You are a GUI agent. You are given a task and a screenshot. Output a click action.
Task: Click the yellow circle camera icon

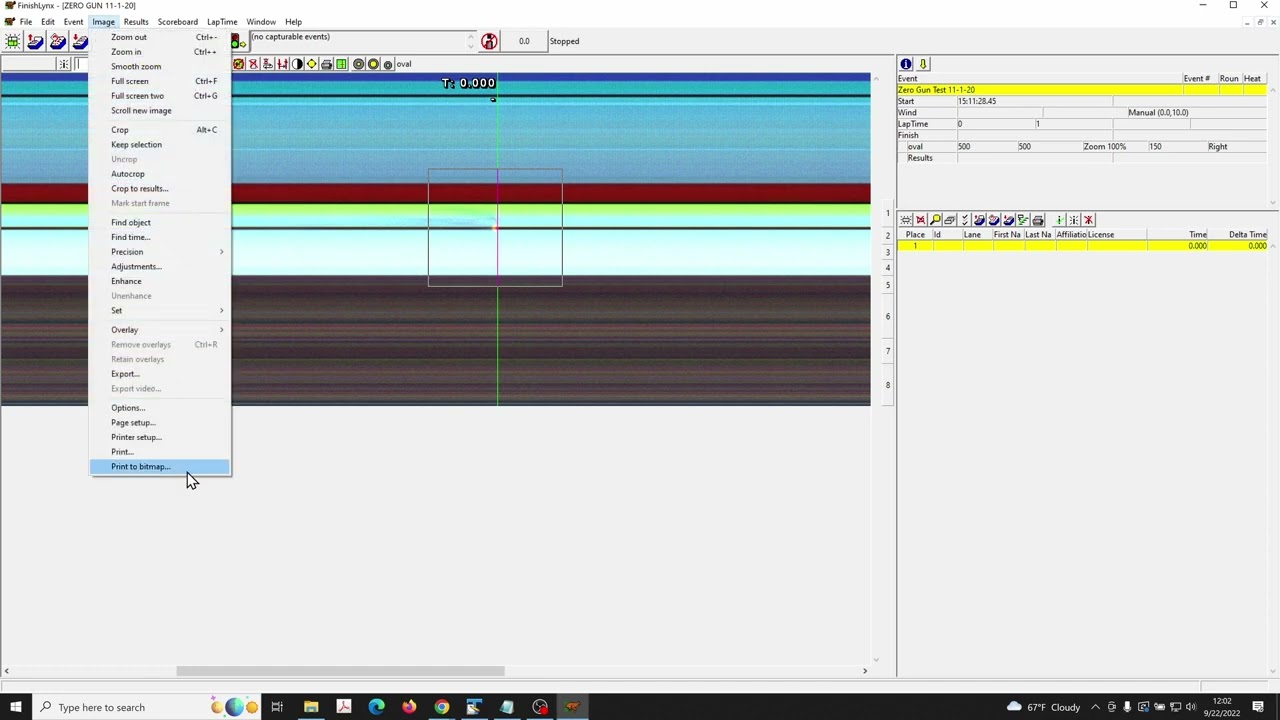pos(373,64)
